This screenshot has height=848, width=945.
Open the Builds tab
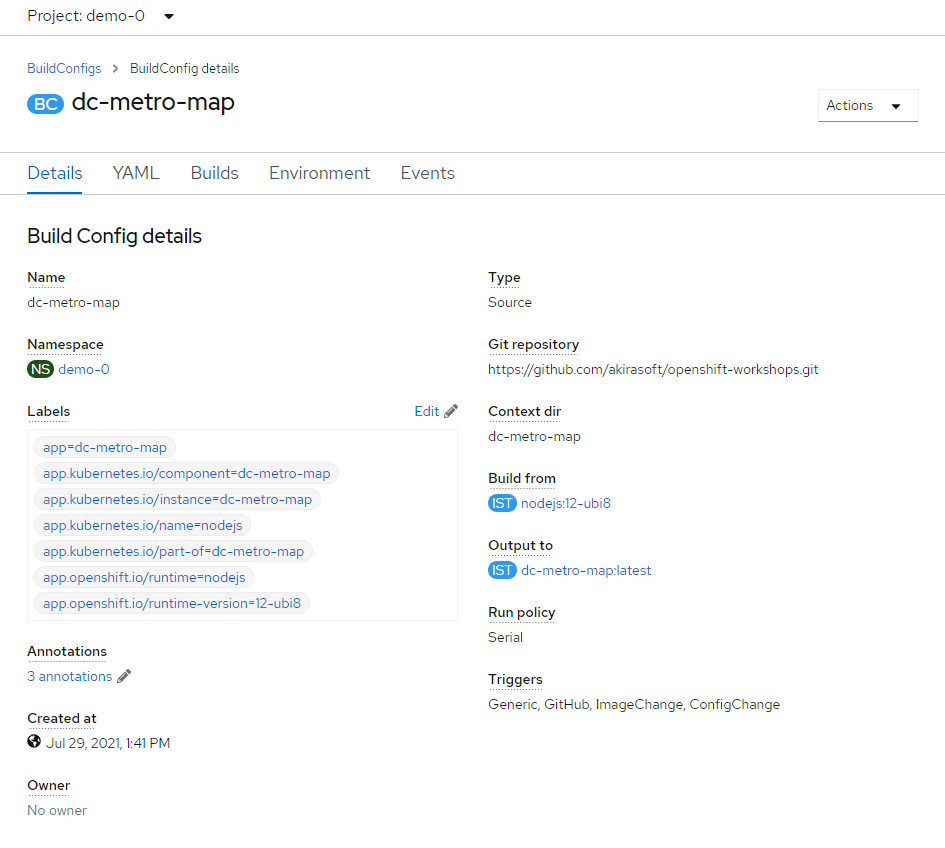(x=214, y=173)
